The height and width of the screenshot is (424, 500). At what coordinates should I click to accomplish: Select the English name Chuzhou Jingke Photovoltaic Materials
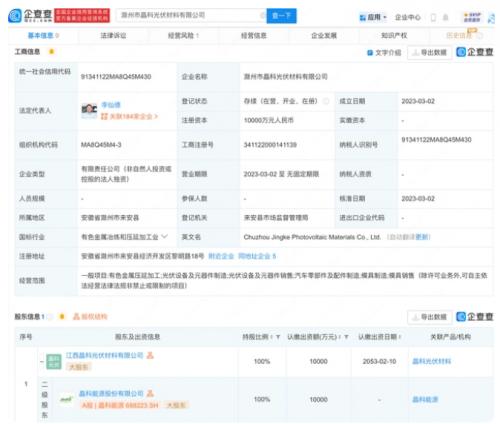point(312,237)
